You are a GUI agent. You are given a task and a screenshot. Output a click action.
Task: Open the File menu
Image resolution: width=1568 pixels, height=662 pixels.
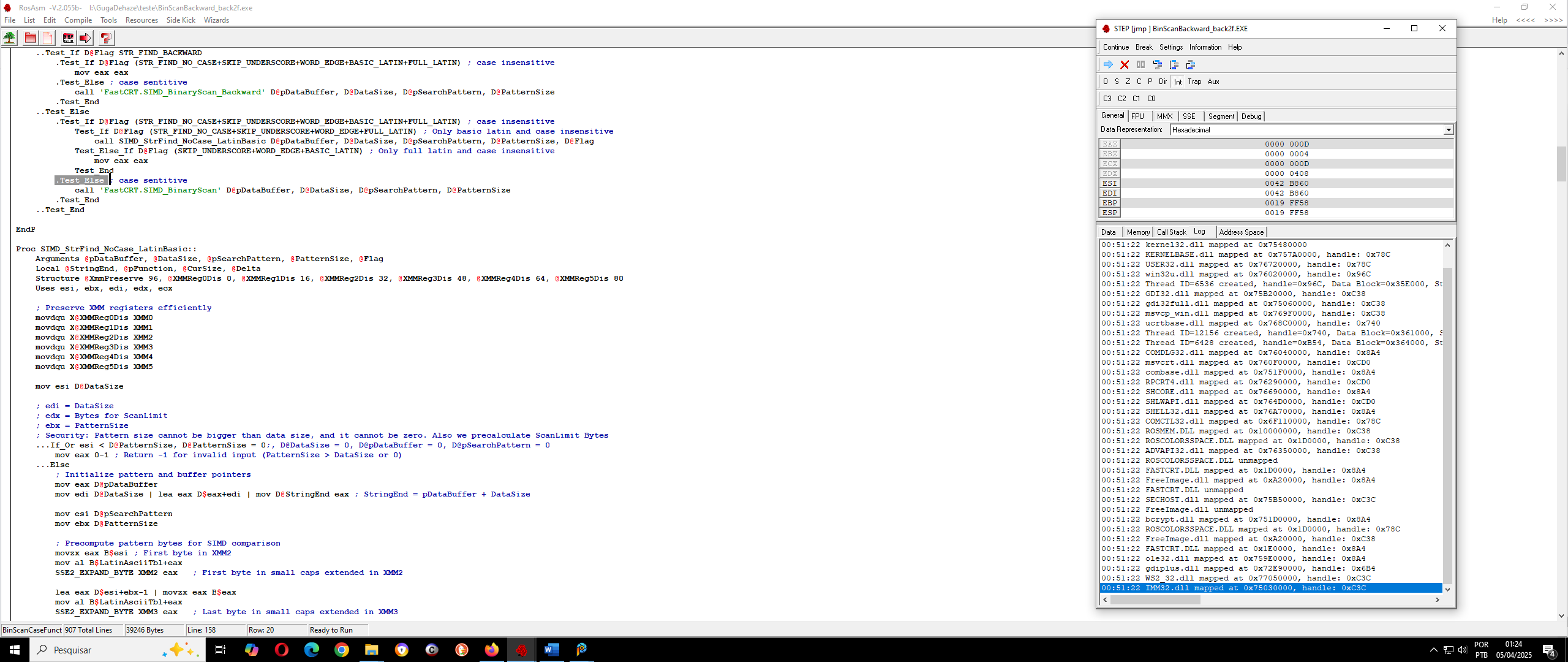(10, 20)
